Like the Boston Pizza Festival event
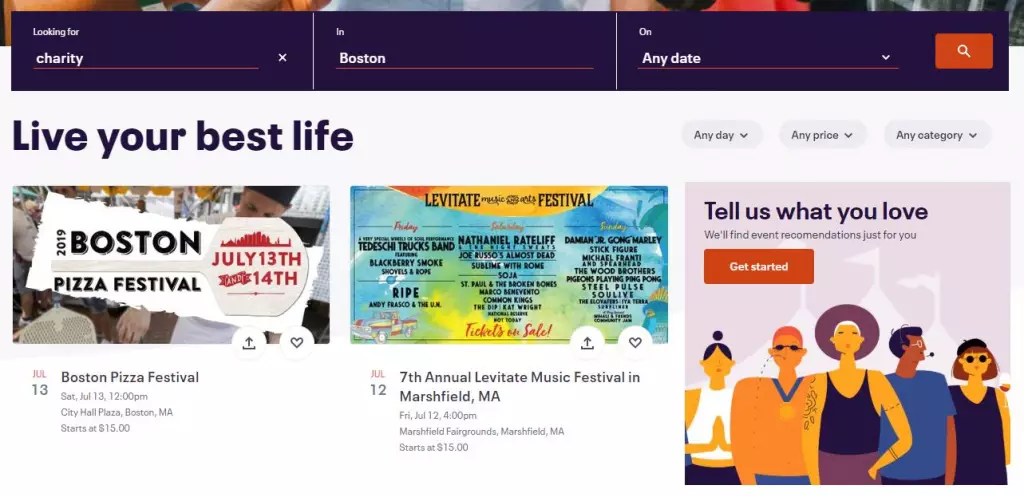This screenshot has width=1024, height=497. (296, 343)
